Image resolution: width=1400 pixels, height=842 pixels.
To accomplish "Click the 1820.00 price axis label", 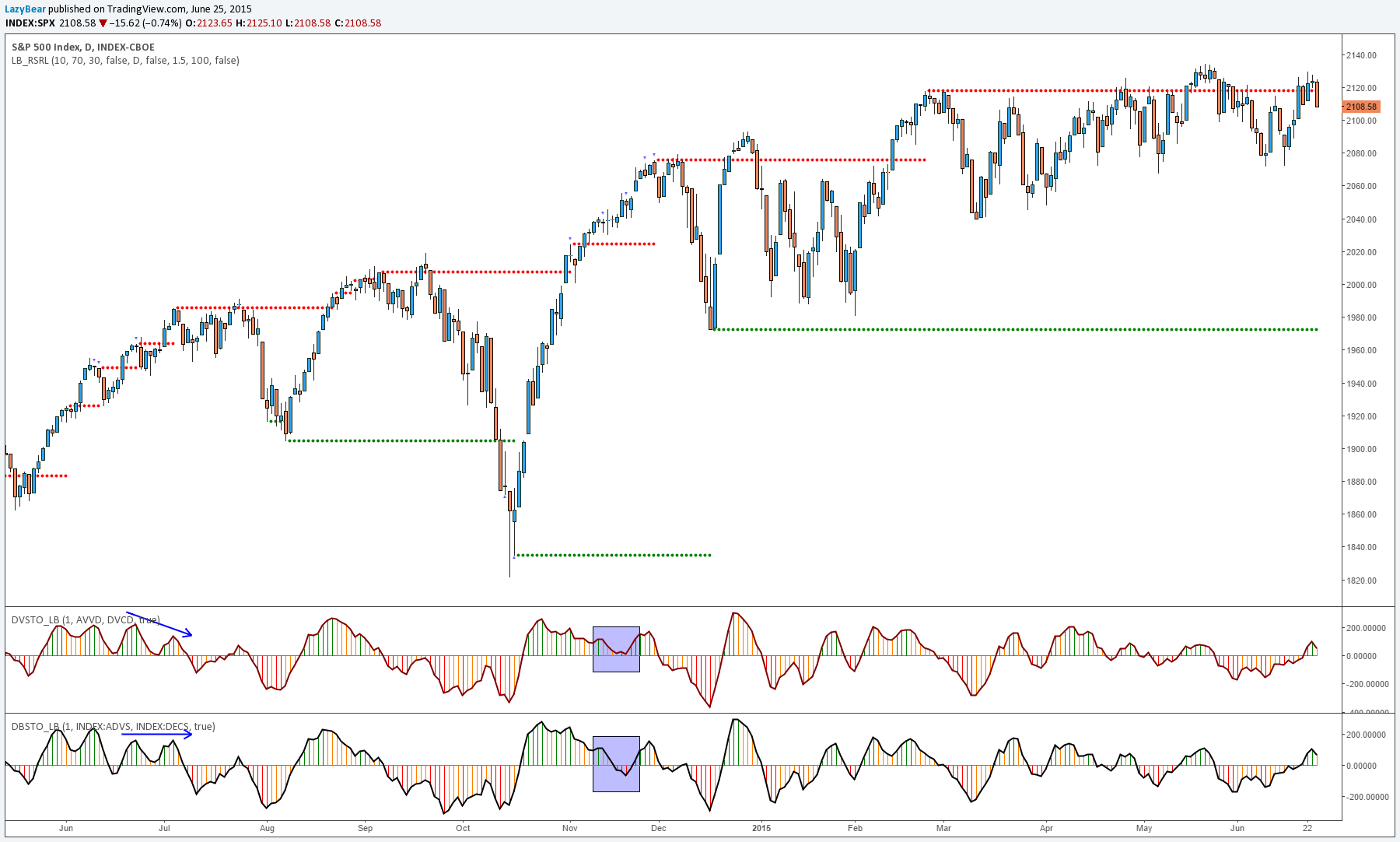I will pos(1361,581).
